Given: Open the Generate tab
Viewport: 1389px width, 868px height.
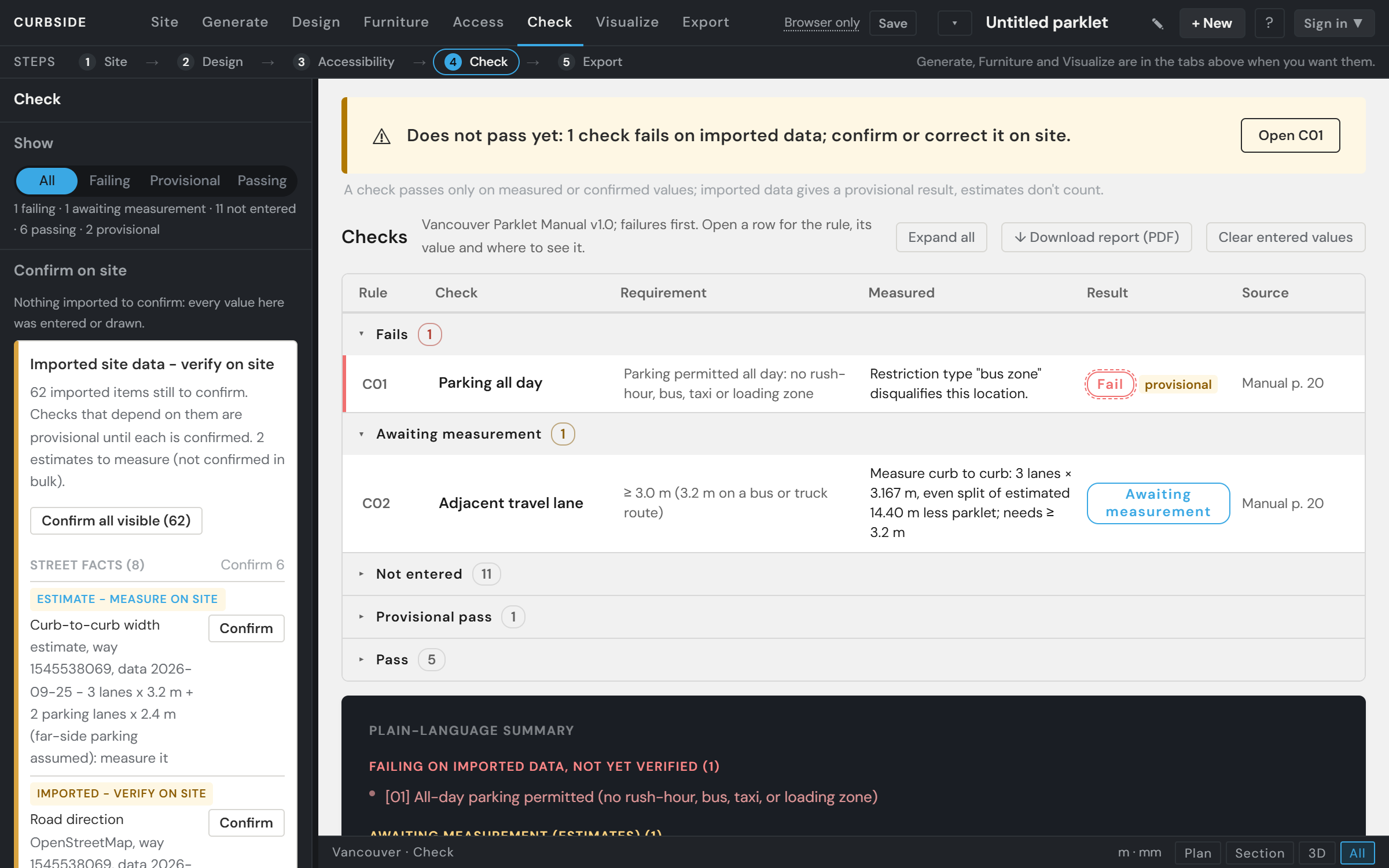Looking at the screenshot, I should (235, 22).
